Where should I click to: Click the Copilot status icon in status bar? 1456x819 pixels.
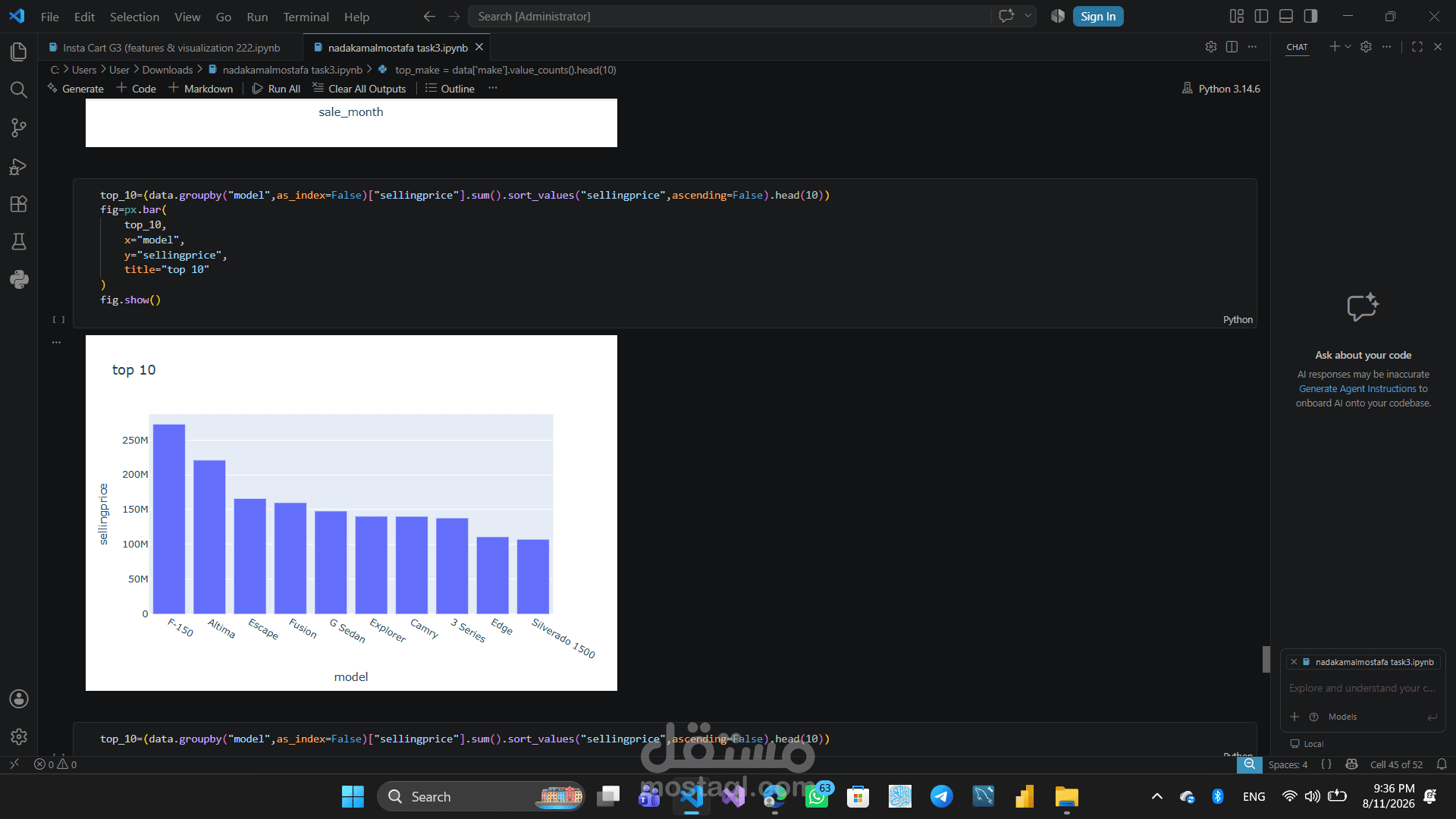point(1351,764)
